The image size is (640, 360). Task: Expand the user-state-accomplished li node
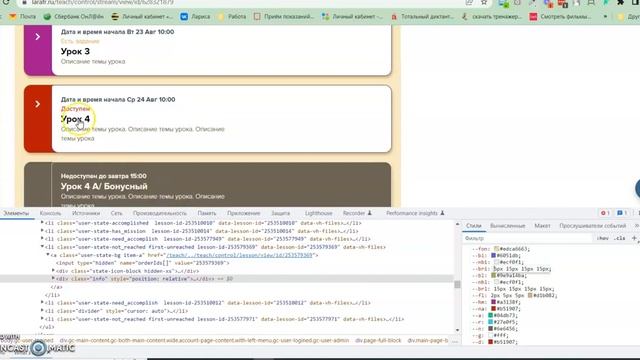tap(42, 223)
